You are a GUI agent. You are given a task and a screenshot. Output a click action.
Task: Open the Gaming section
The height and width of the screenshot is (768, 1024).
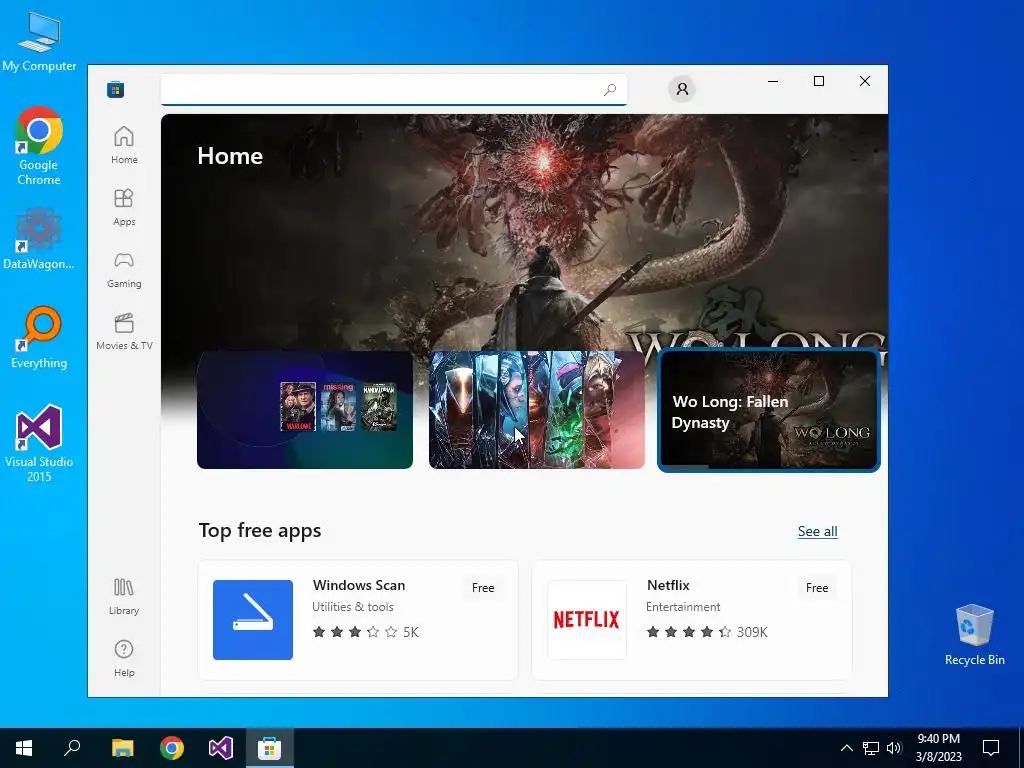tap(124, 269)
